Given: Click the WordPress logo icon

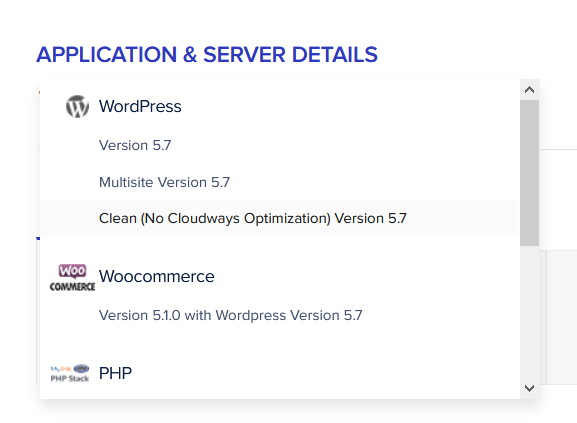Looking at the screenshot, I should 77,107.
